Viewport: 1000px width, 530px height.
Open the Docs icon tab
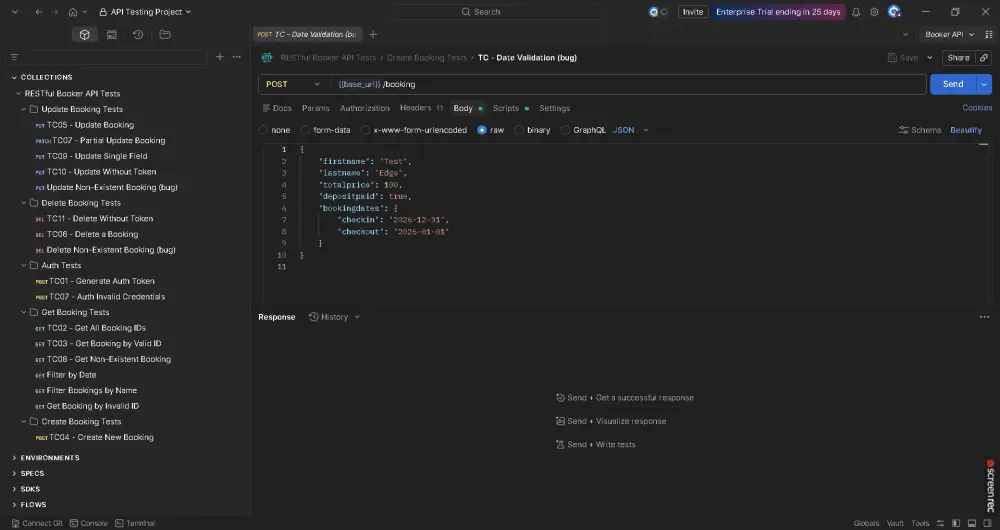pyautogui.click(x=277, y=108)
